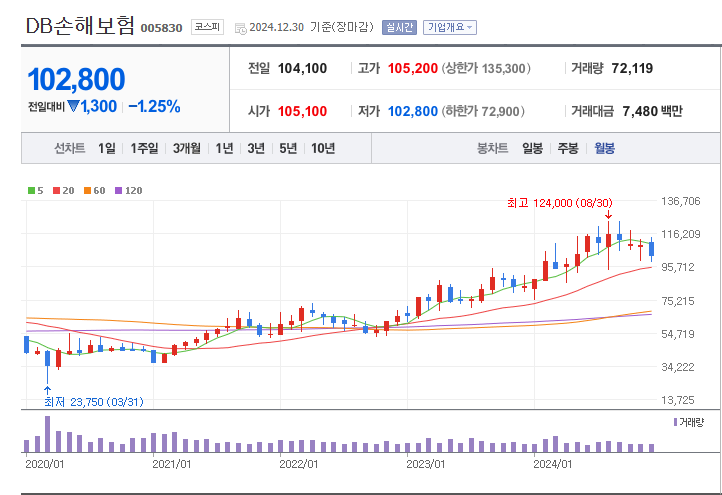The width and height of the screenshot is (722, 495).
Task: Click the 116,209 price axis label
Action: (681, 234)
